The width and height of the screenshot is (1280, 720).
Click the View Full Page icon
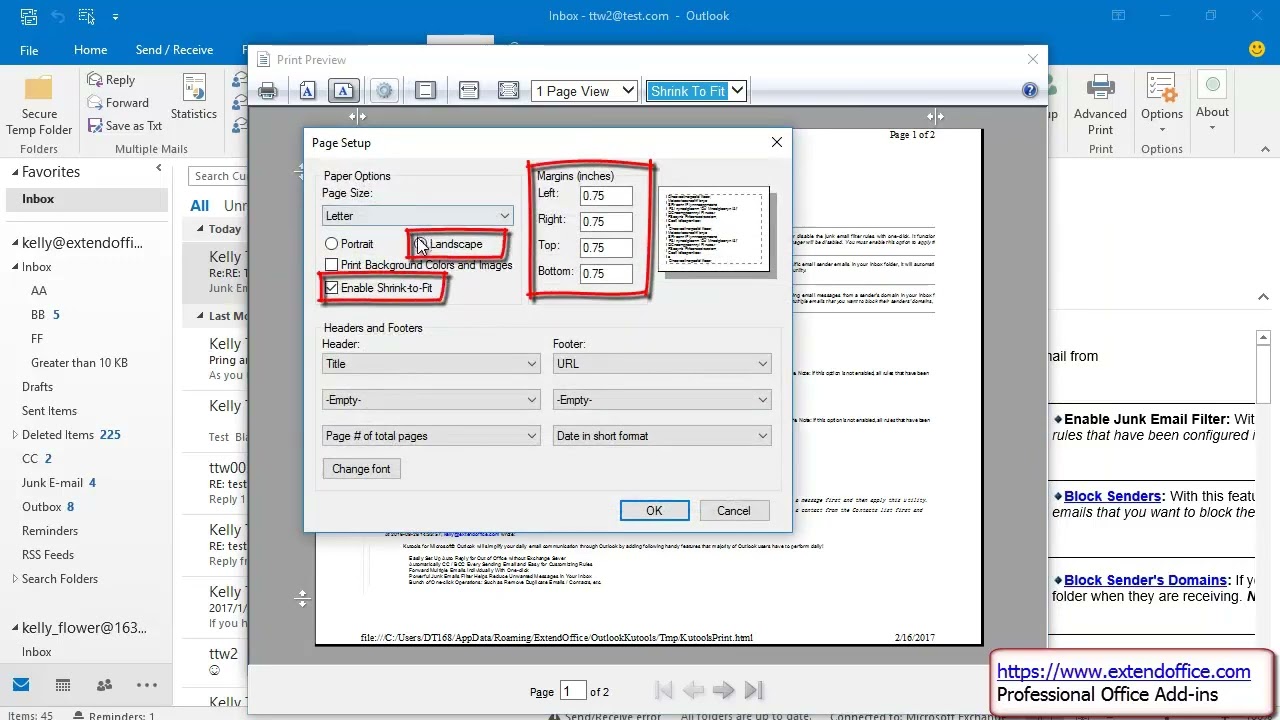[x=508, y=91]
